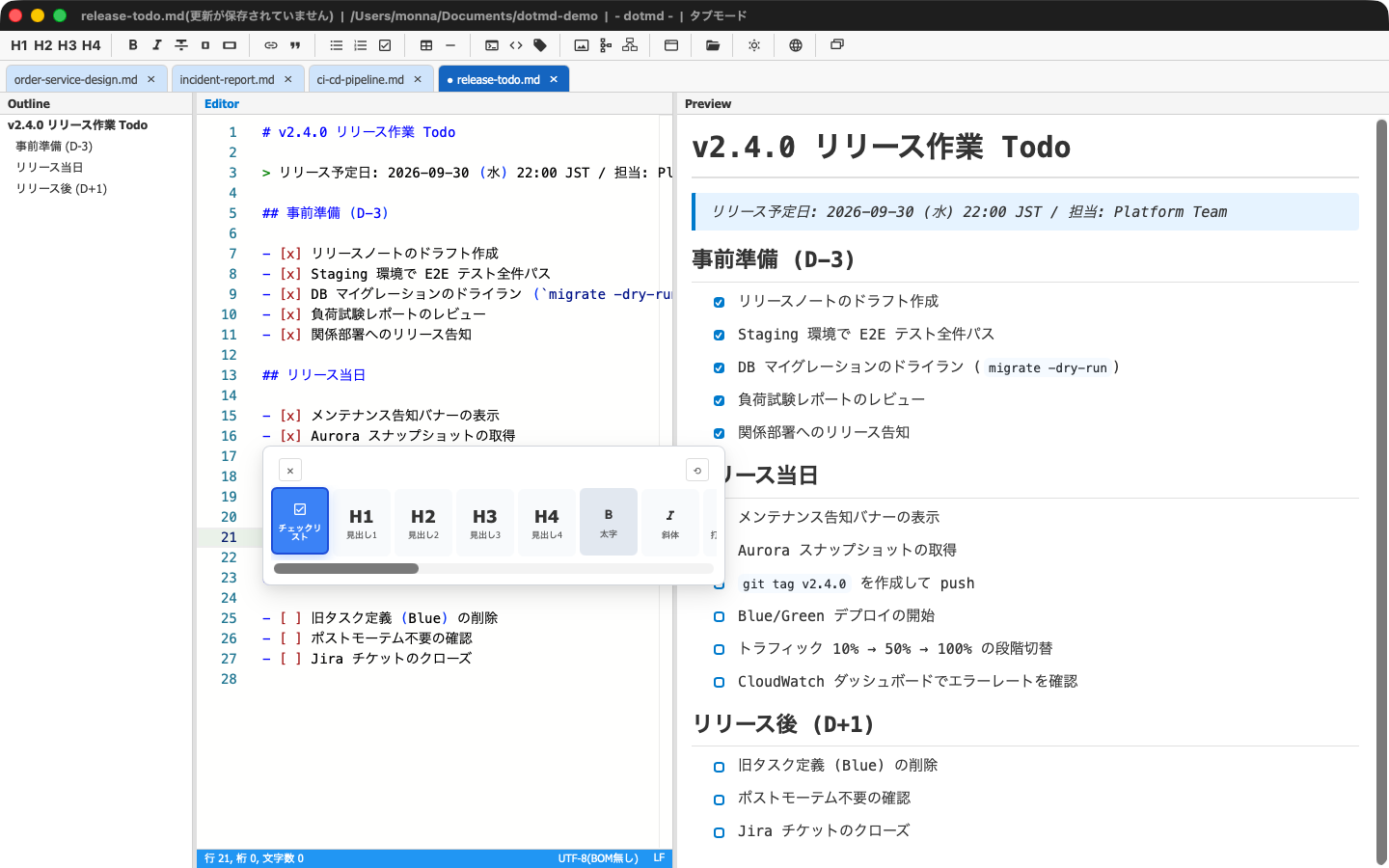
Task: Click the stacked-windows icon in the toolbar
Action: (x=837, y=45)
